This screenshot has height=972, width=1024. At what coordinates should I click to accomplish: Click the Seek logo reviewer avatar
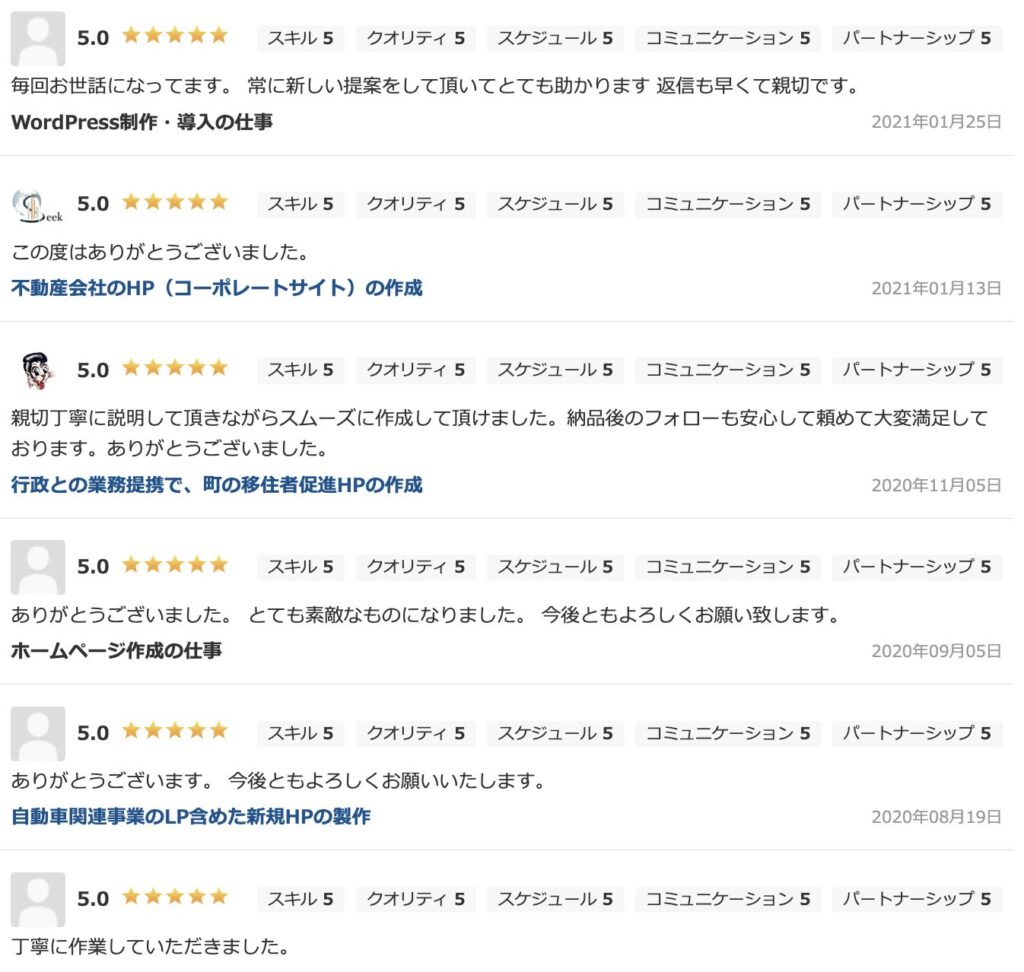coord(38,206)
